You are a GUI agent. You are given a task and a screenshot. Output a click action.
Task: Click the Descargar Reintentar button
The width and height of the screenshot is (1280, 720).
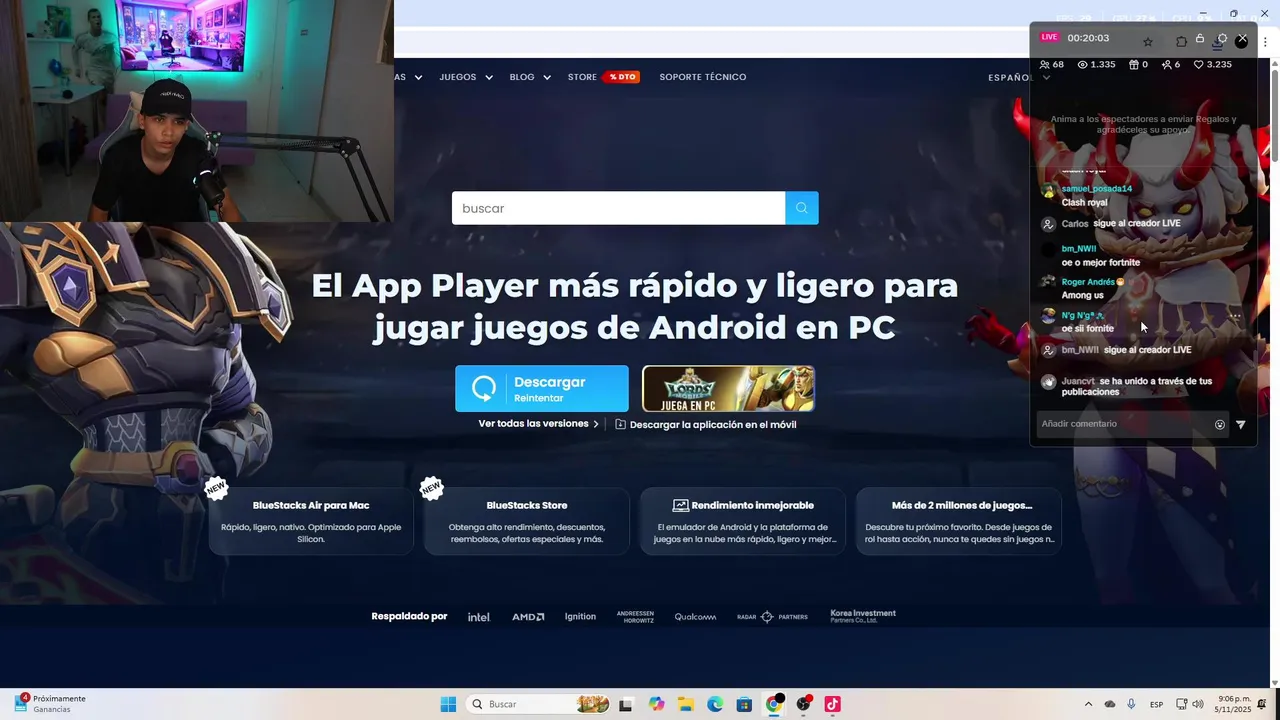[542, 389]
